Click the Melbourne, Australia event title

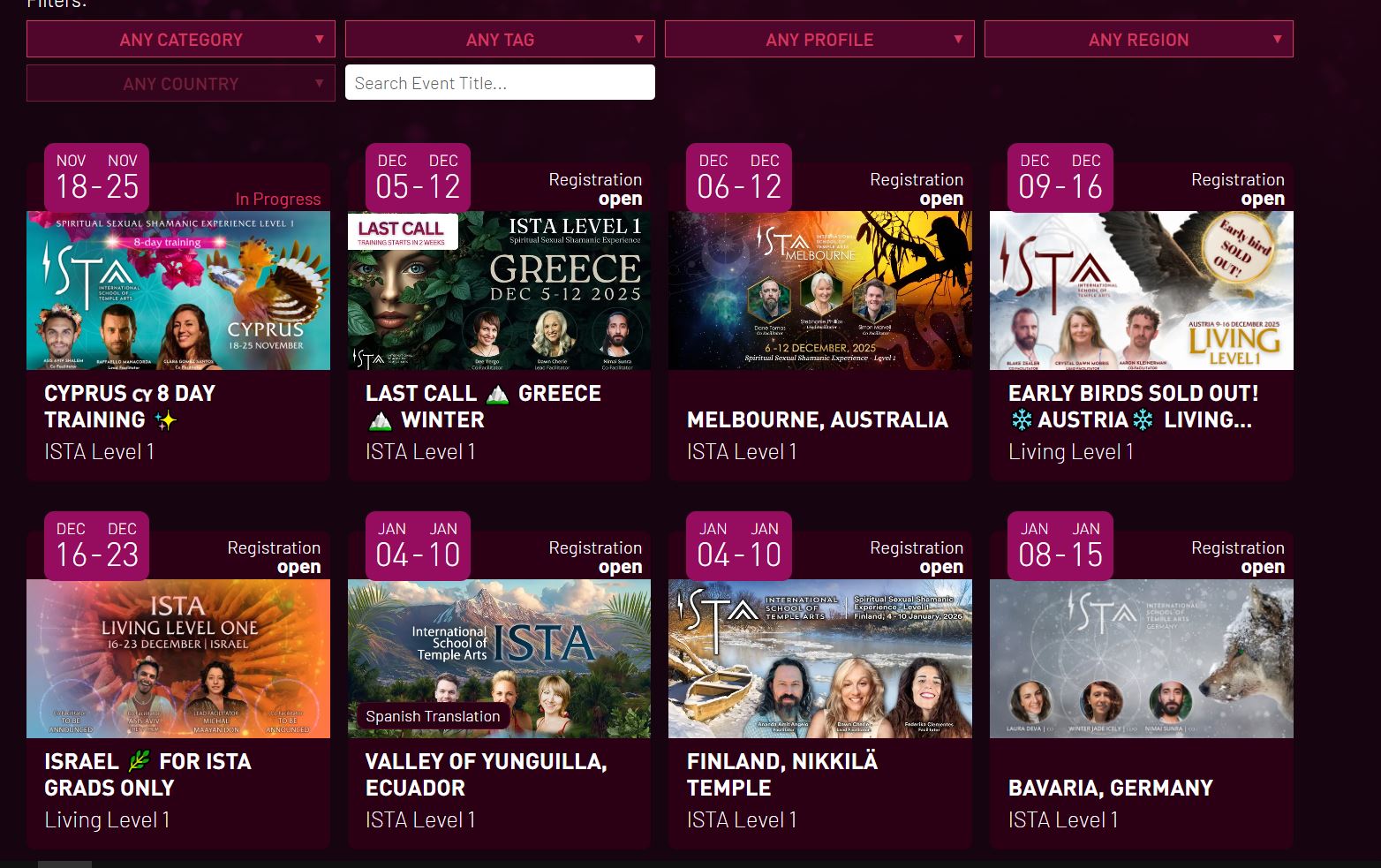coord(817,419)
